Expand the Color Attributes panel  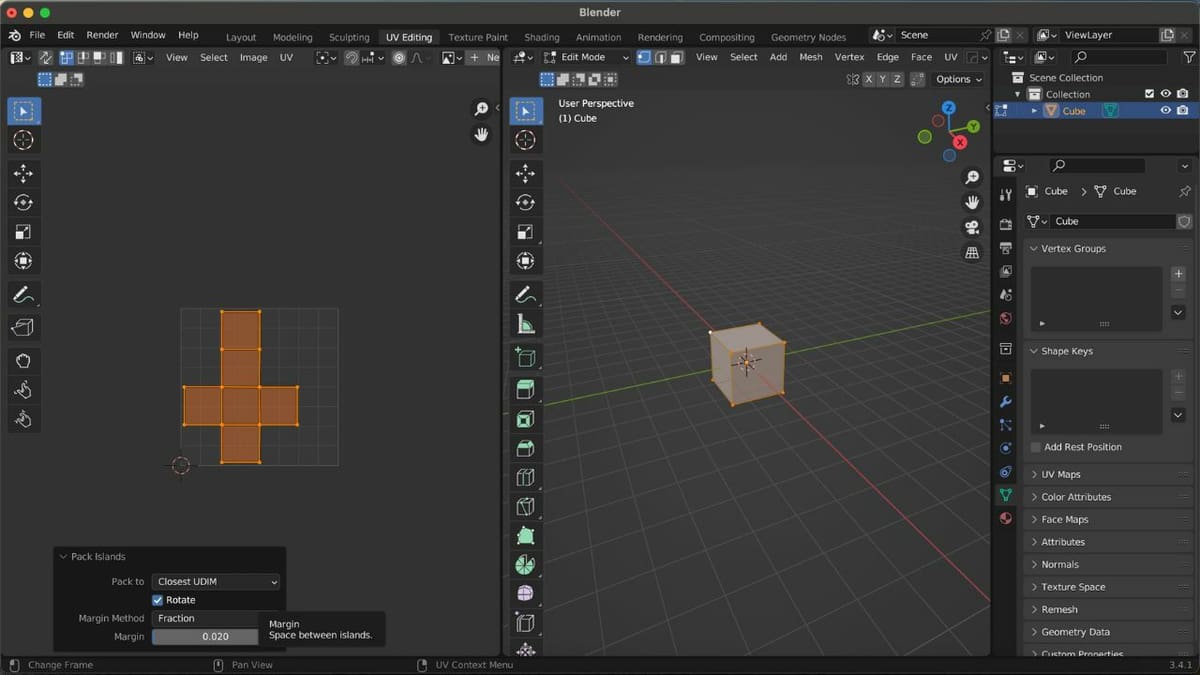click(1034, 497)
